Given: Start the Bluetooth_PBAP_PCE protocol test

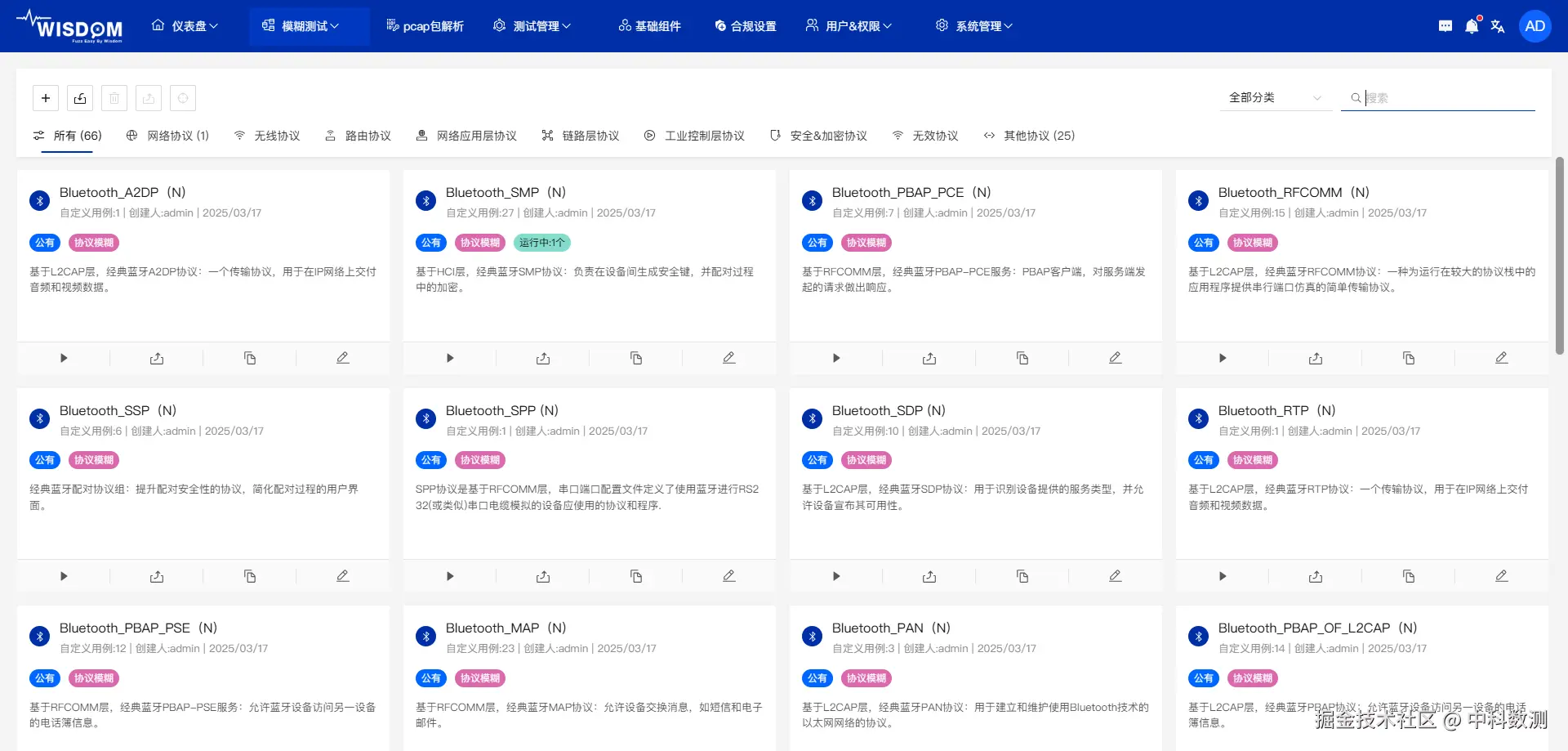Looking at the screenshot, I should 836,358.
